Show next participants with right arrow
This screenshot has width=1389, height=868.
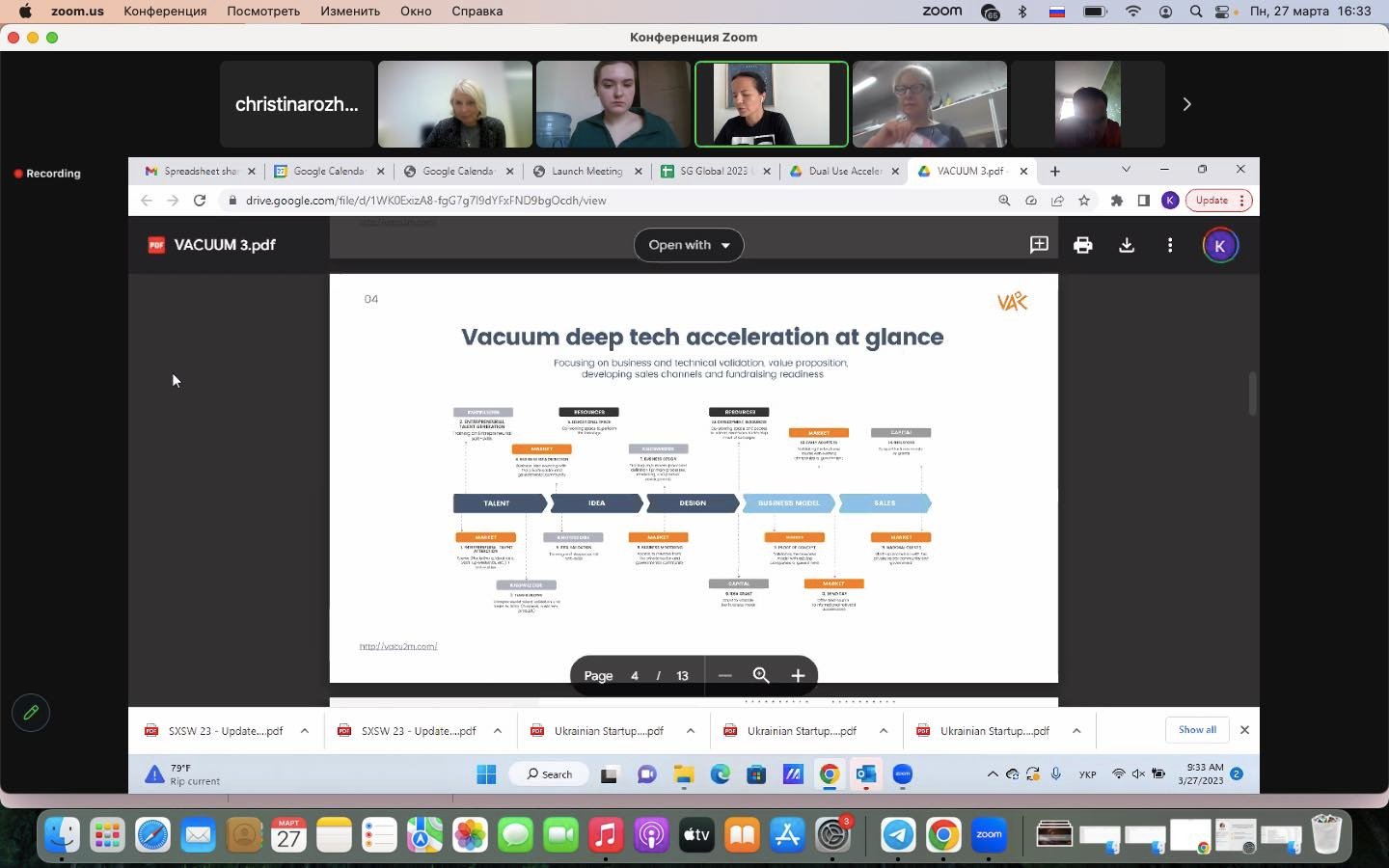pyautogui.click(x=1186, y=104)
